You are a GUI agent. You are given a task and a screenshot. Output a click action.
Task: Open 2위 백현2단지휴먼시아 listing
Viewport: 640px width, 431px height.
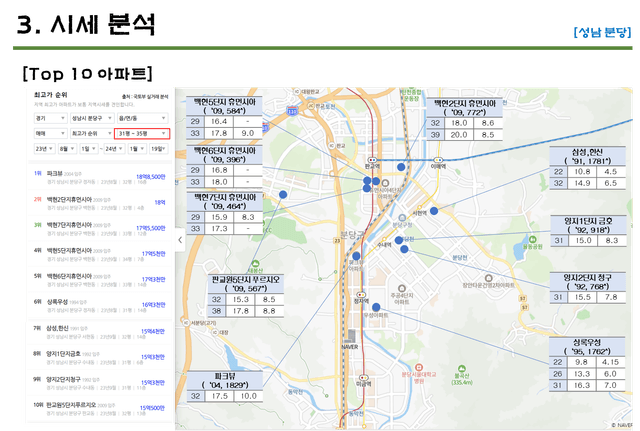pos(100,203)
